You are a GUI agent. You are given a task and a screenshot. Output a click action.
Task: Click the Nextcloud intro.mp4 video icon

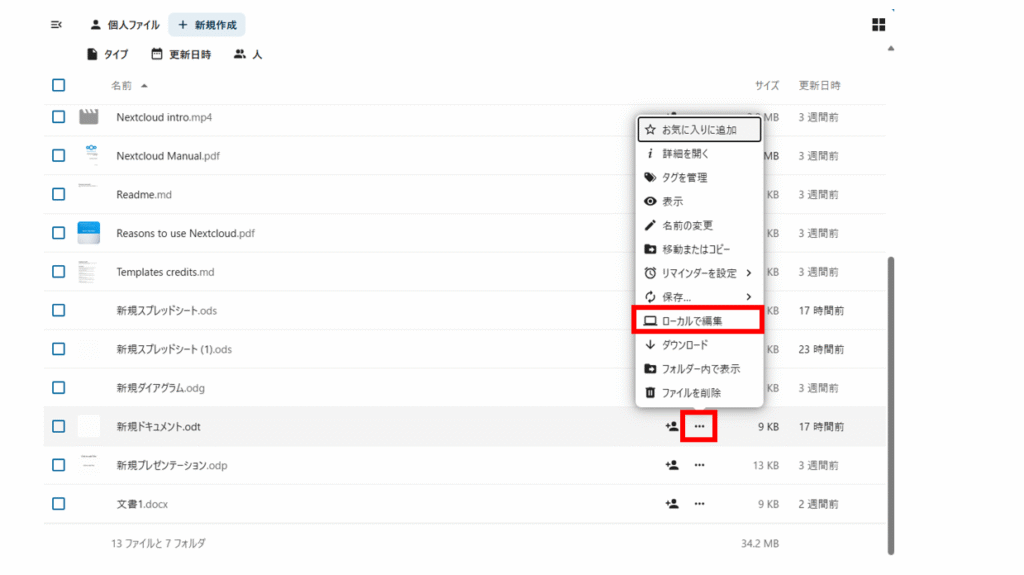pos(89,117)
